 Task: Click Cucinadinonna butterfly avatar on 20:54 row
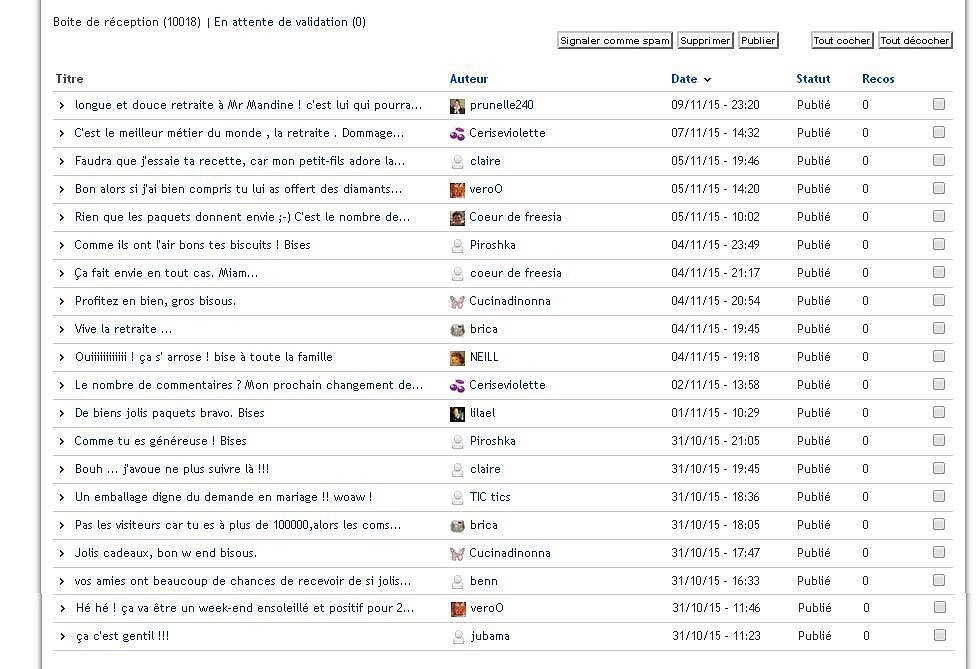[x=457, y=302]
